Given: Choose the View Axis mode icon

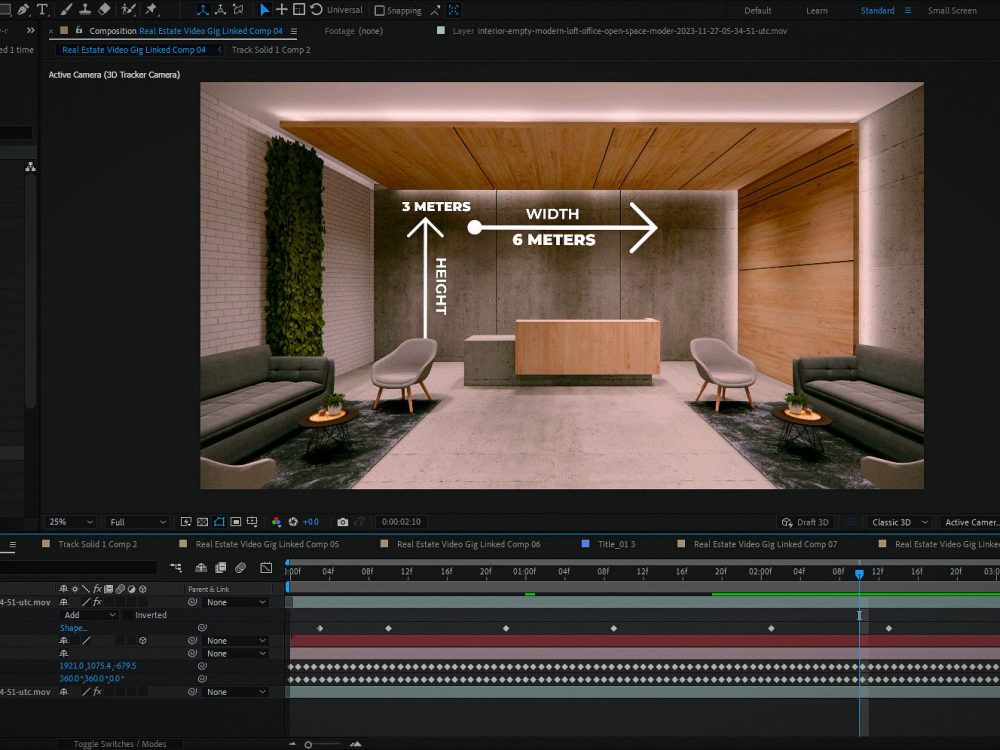Looking at the screenshot, I should (x=239, y=10).
